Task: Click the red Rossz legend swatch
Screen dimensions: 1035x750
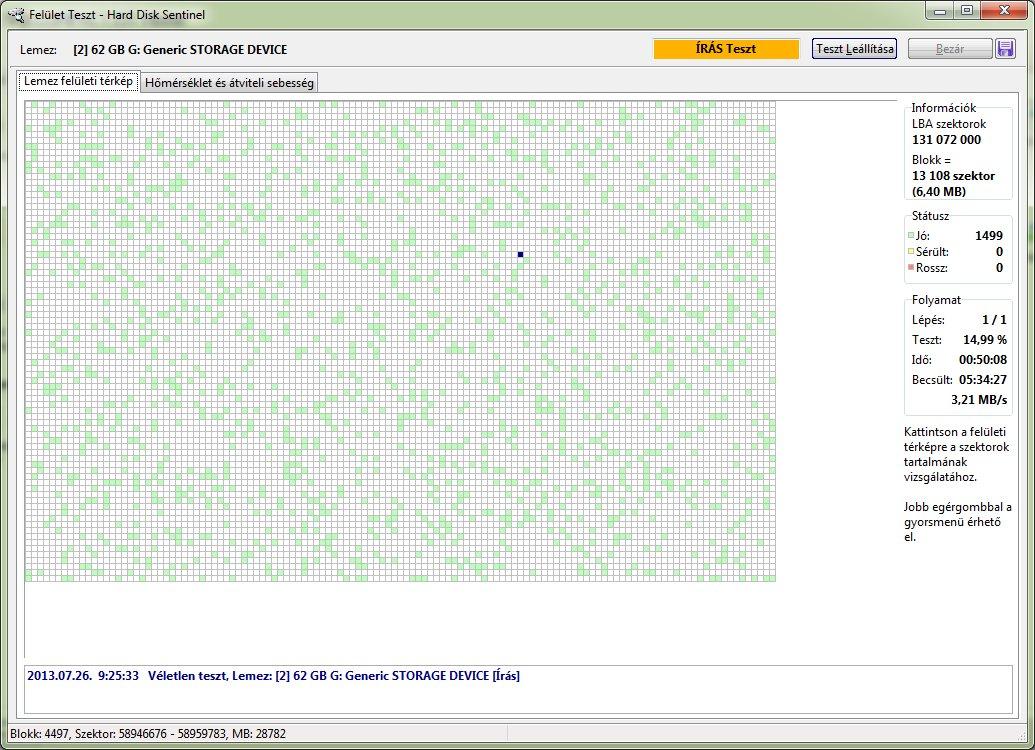Action: tap(911, 267)
